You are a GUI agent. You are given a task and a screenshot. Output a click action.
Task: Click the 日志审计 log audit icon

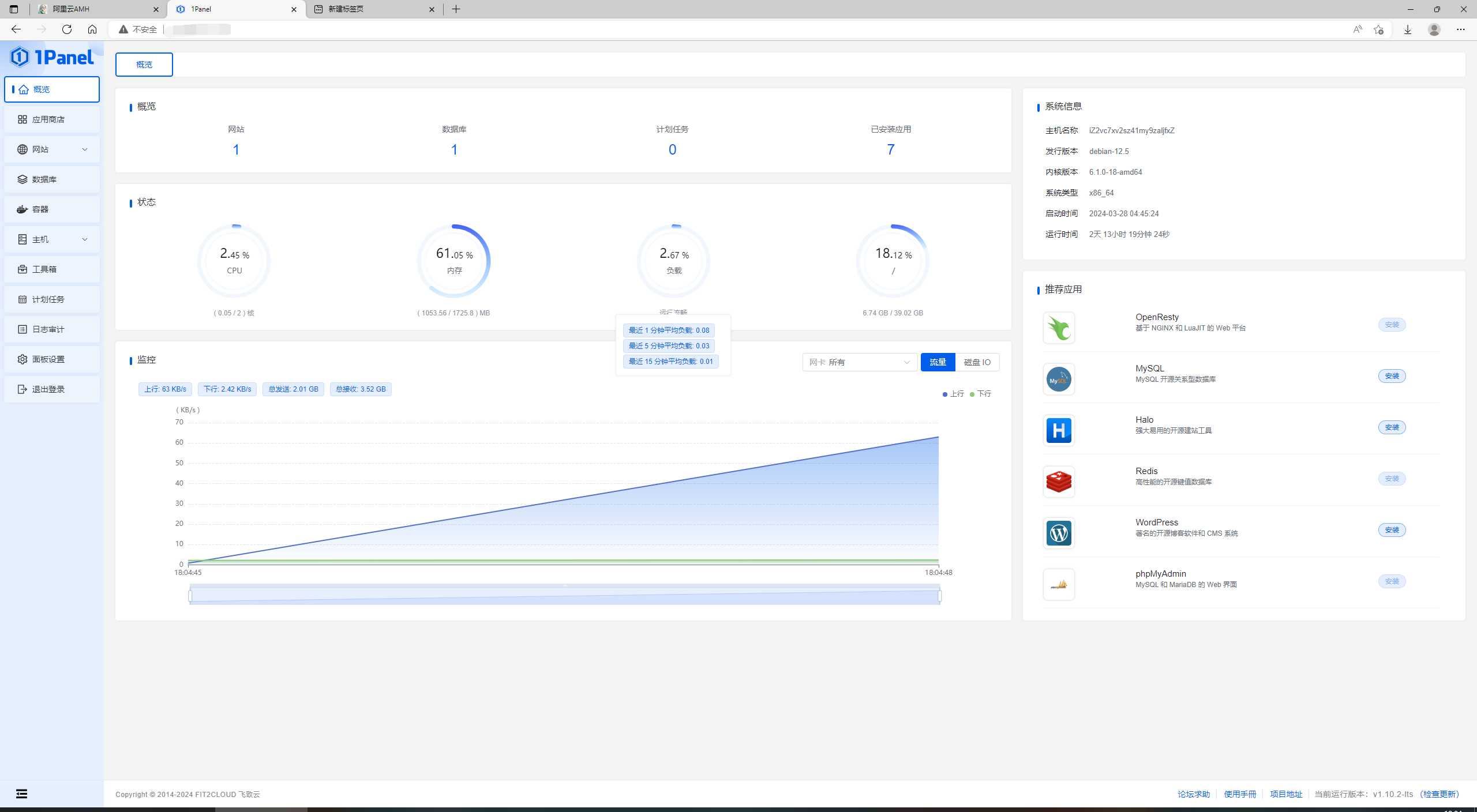point(23,329)
